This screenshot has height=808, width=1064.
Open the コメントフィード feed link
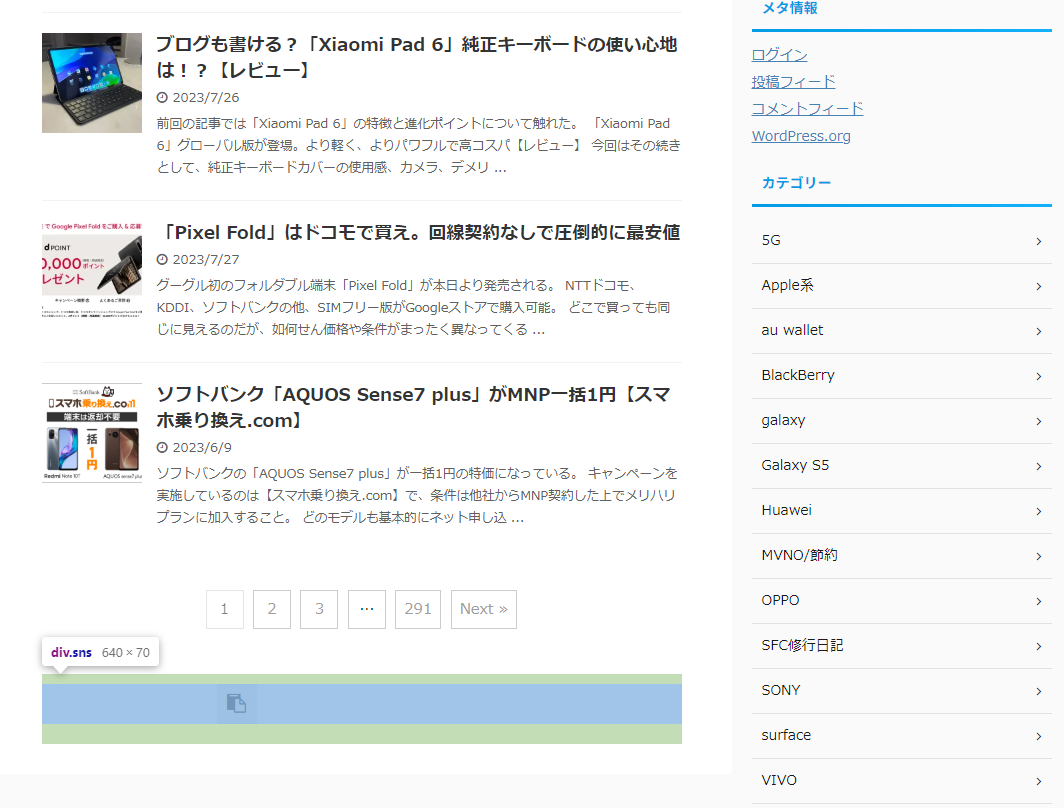806,108
